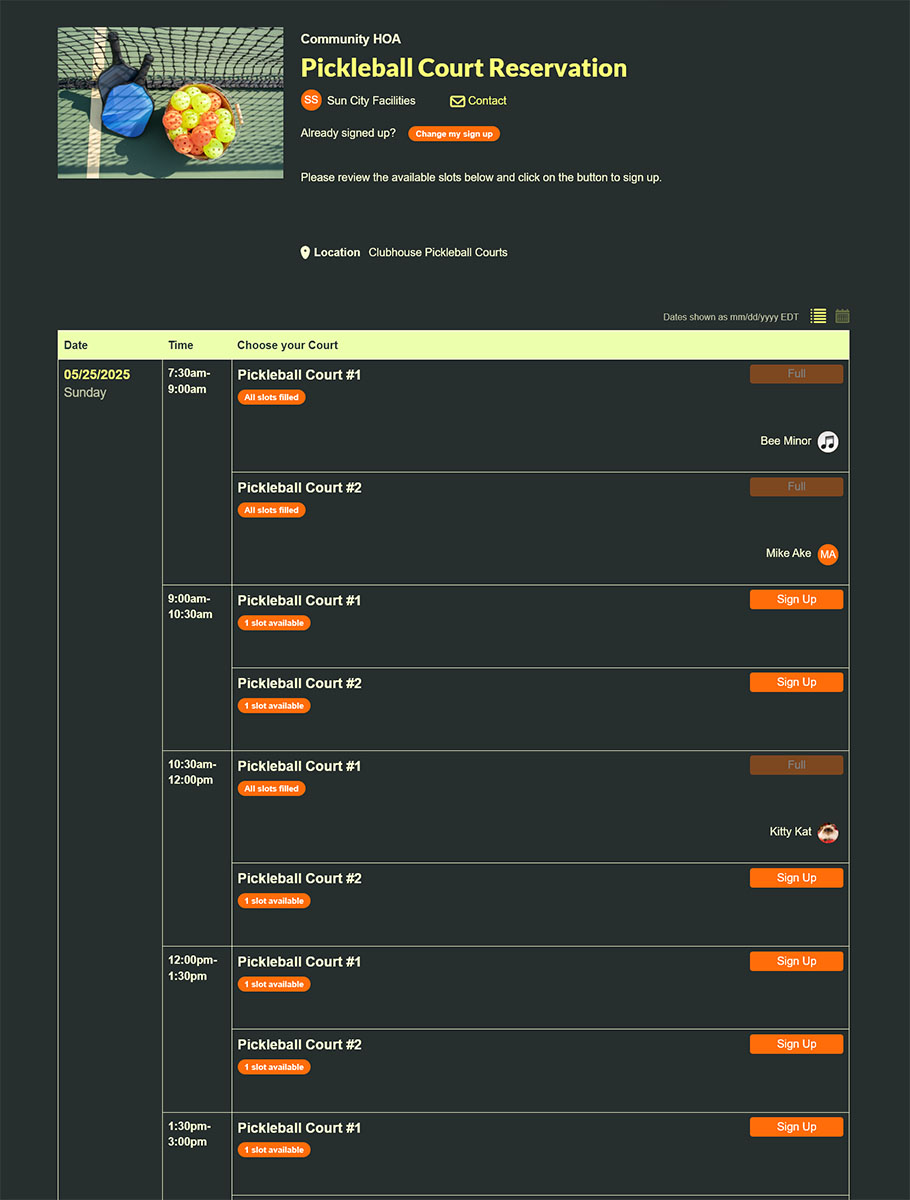Switch to calendar view icon
Screen dimensions: 910x1200
(x=842, y=316)
